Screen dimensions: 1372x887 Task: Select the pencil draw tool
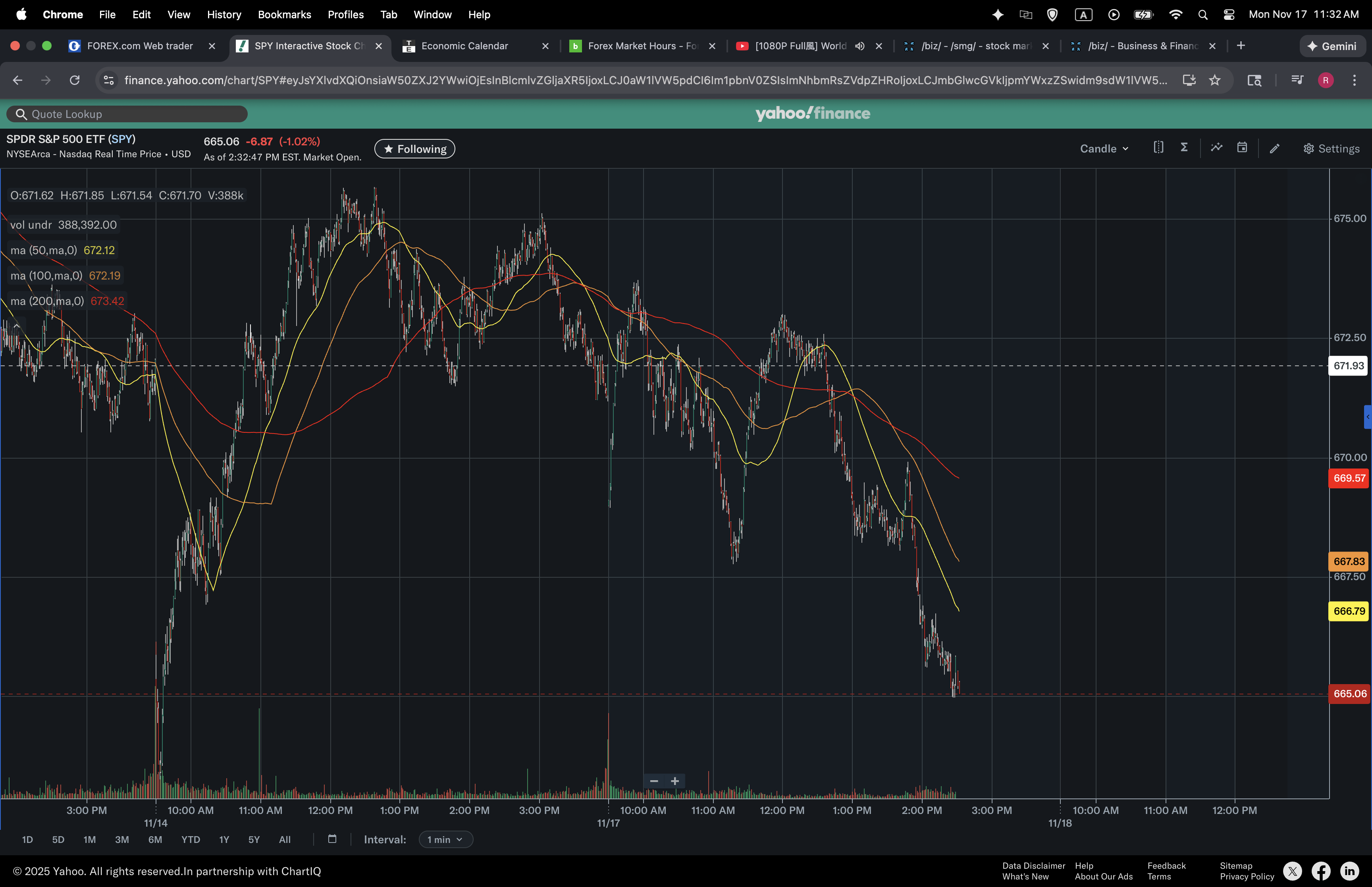[1275, 148]
